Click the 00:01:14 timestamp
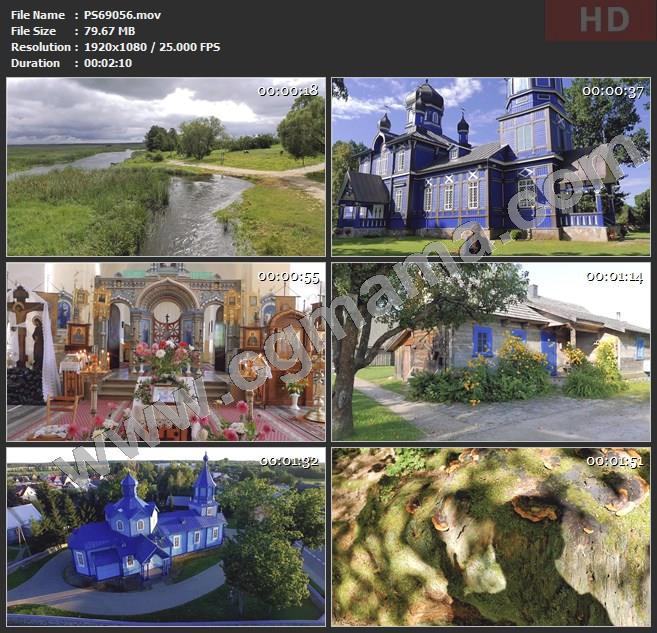 coord(612,276)
